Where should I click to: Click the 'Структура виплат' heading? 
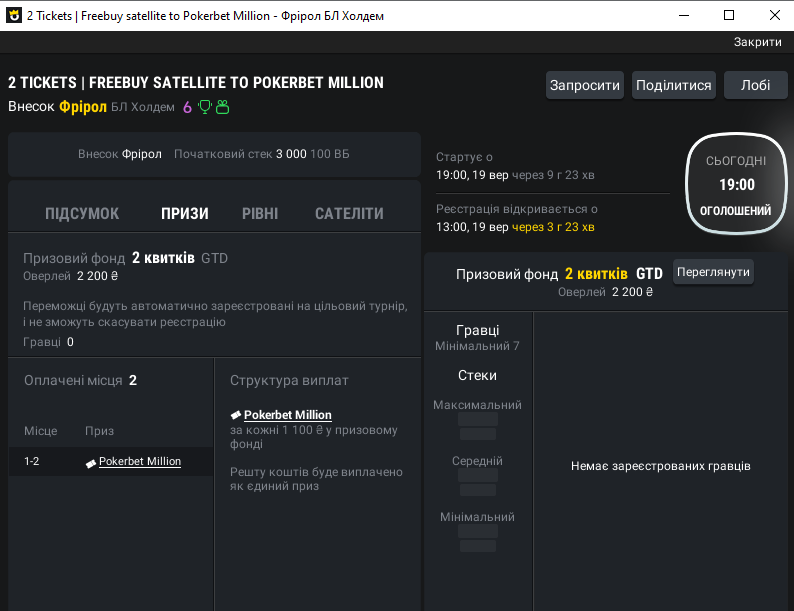(x=289, y=380)
